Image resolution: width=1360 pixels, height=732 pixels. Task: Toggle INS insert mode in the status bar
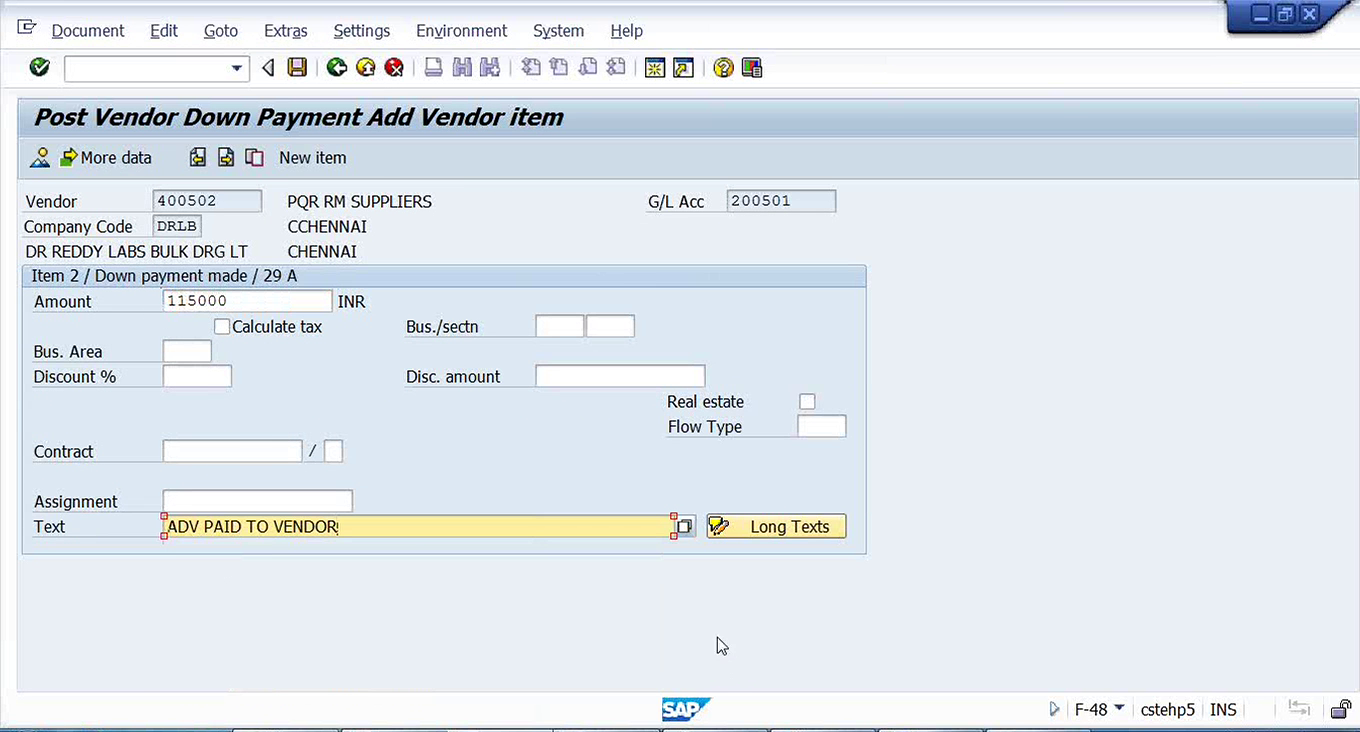coord(1223,709)
